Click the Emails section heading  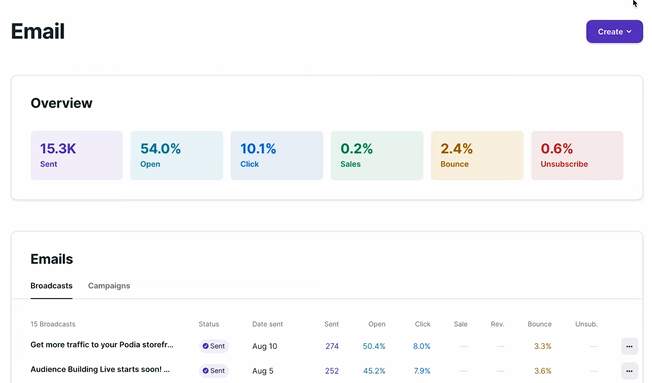point(52,259)
